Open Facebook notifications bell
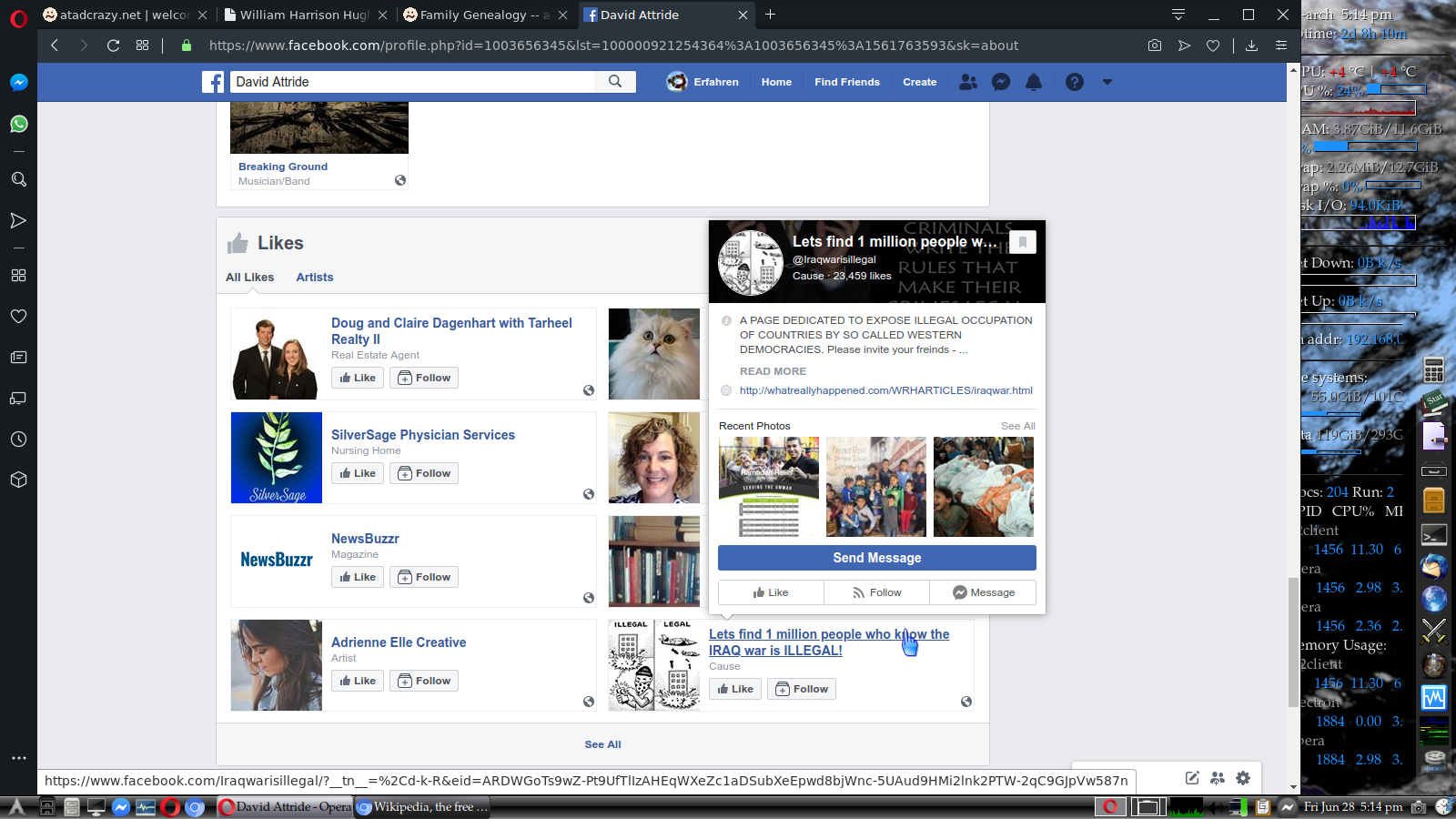1456x819 pixels. (1034, 82)
